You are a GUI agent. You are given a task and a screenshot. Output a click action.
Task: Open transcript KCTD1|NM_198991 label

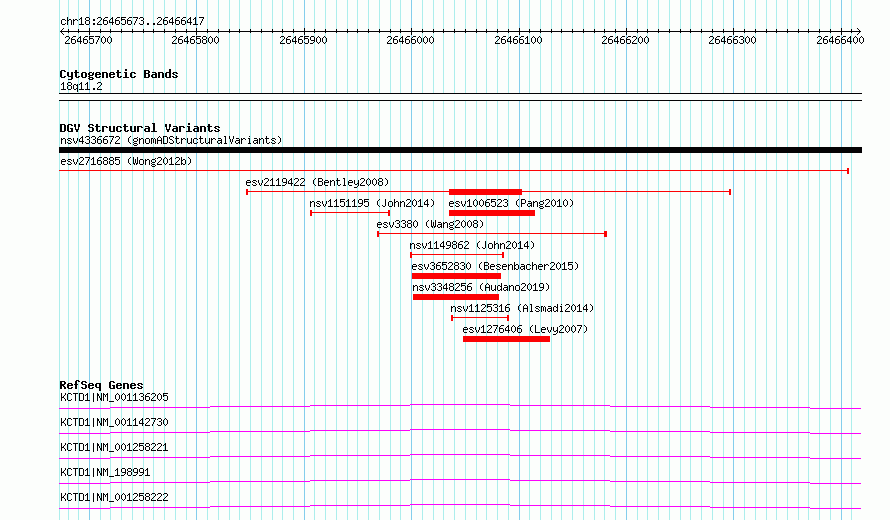pos(105,472)
